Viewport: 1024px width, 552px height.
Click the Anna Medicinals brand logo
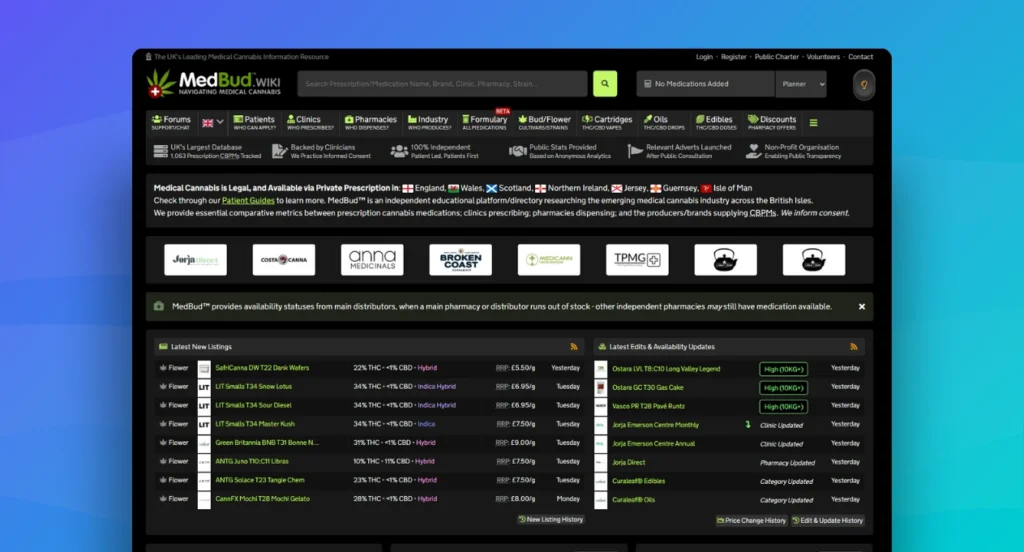tap(372, 260)
